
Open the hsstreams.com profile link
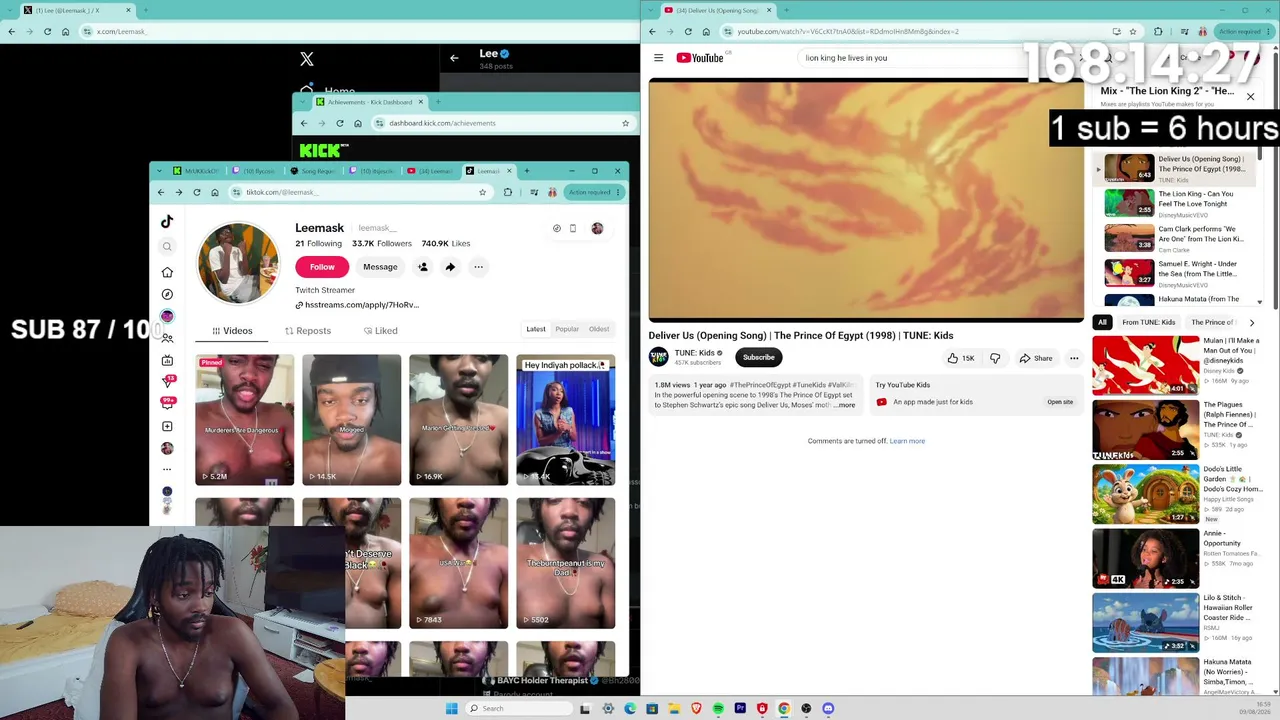click(x=357, y=305)
